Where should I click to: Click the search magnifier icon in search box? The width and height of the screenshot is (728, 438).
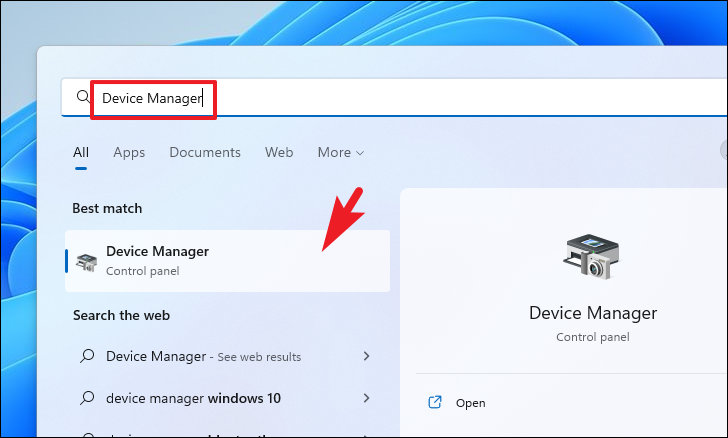tap(83, 97)
